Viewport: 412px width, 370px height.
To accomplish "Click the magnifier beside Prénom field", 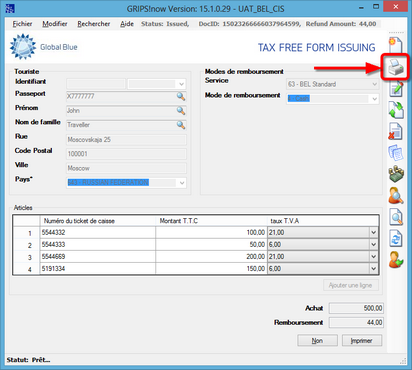I will [x=181, y=111].
